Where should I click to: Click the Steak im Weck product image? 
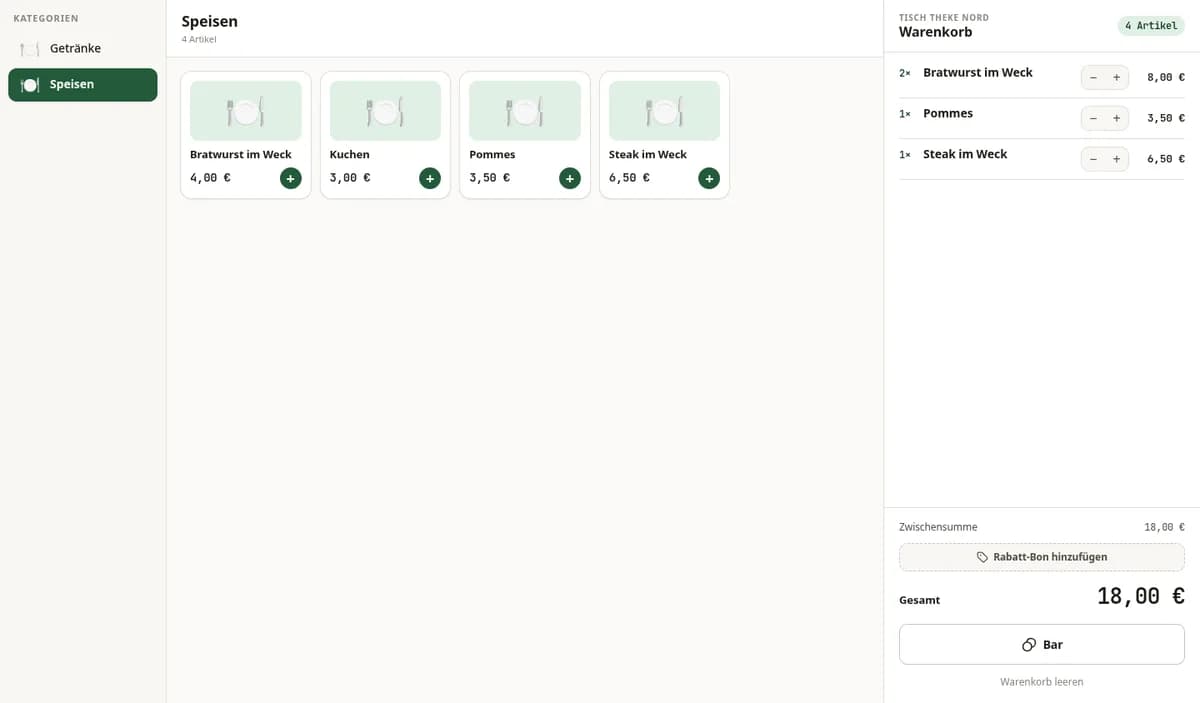tap(664, 110)
